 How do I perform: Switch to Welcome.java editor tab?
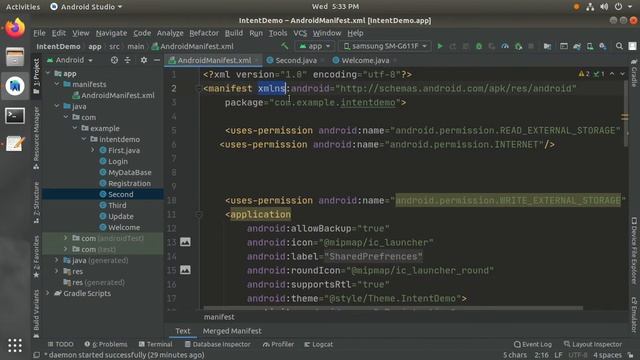(365, 60)
